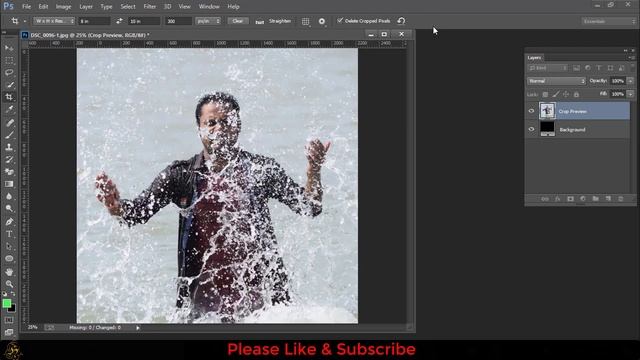Screen dimensions: 640x360
Task: Open resolution unit px/in dropdown
Action: (x=208, y=21)
